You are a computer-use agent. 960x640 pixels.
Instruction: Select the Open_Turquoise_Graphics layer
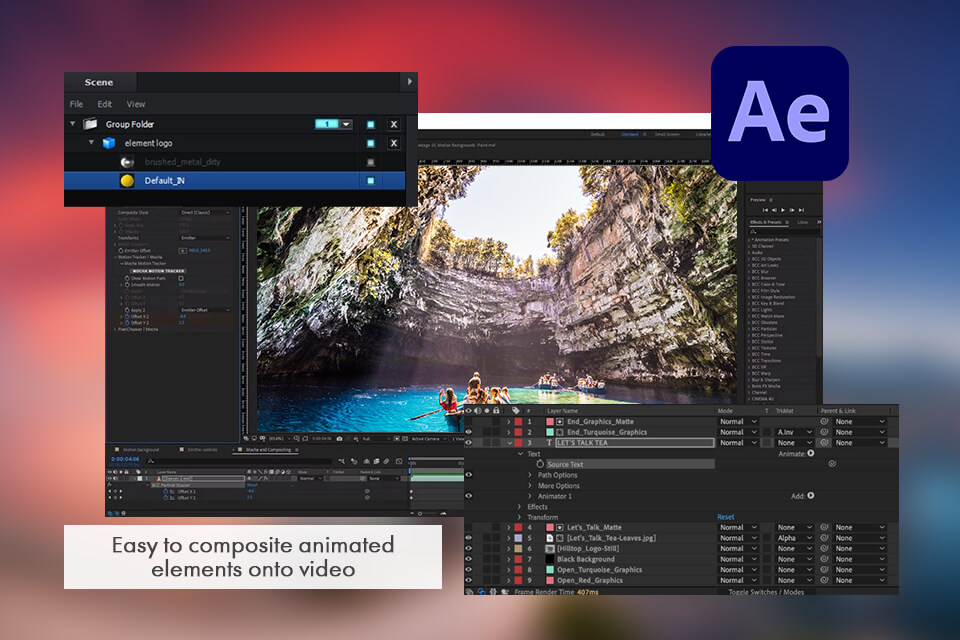(599, 570)
